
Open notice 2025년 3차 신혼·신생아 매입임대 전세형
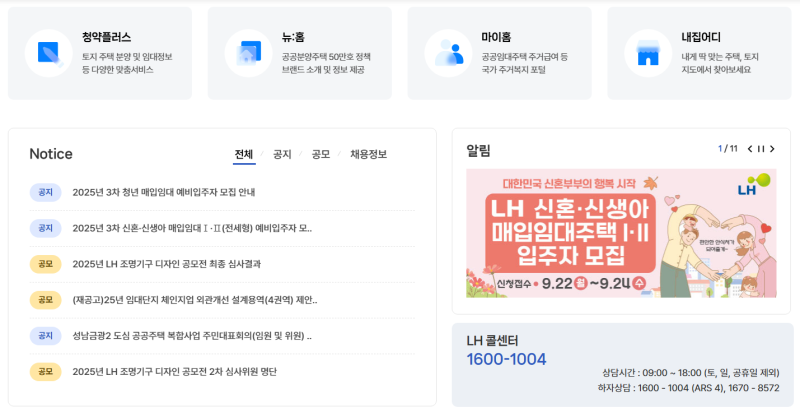click(192, 228)
